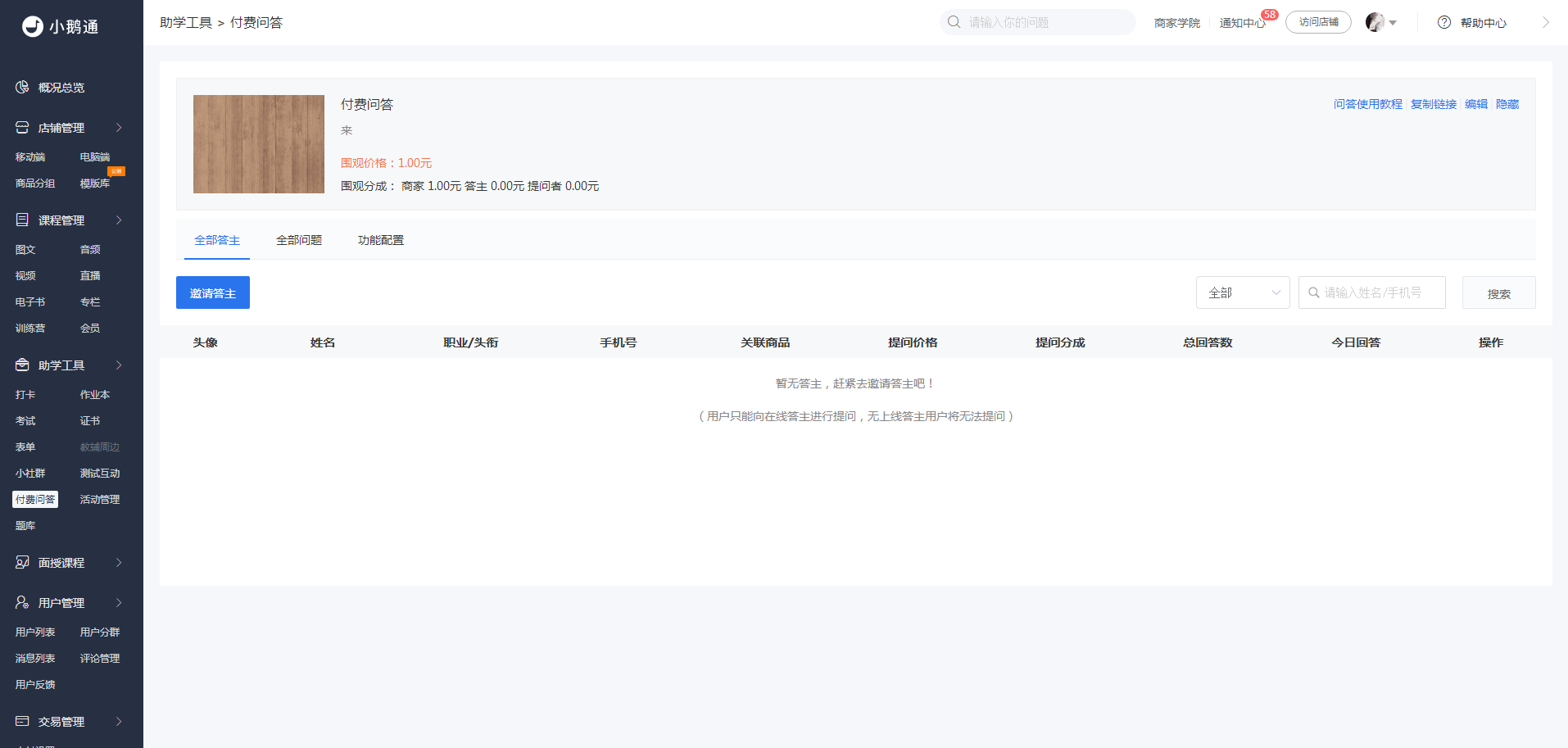Click the 课程管理 course icon

coord(22,220)
